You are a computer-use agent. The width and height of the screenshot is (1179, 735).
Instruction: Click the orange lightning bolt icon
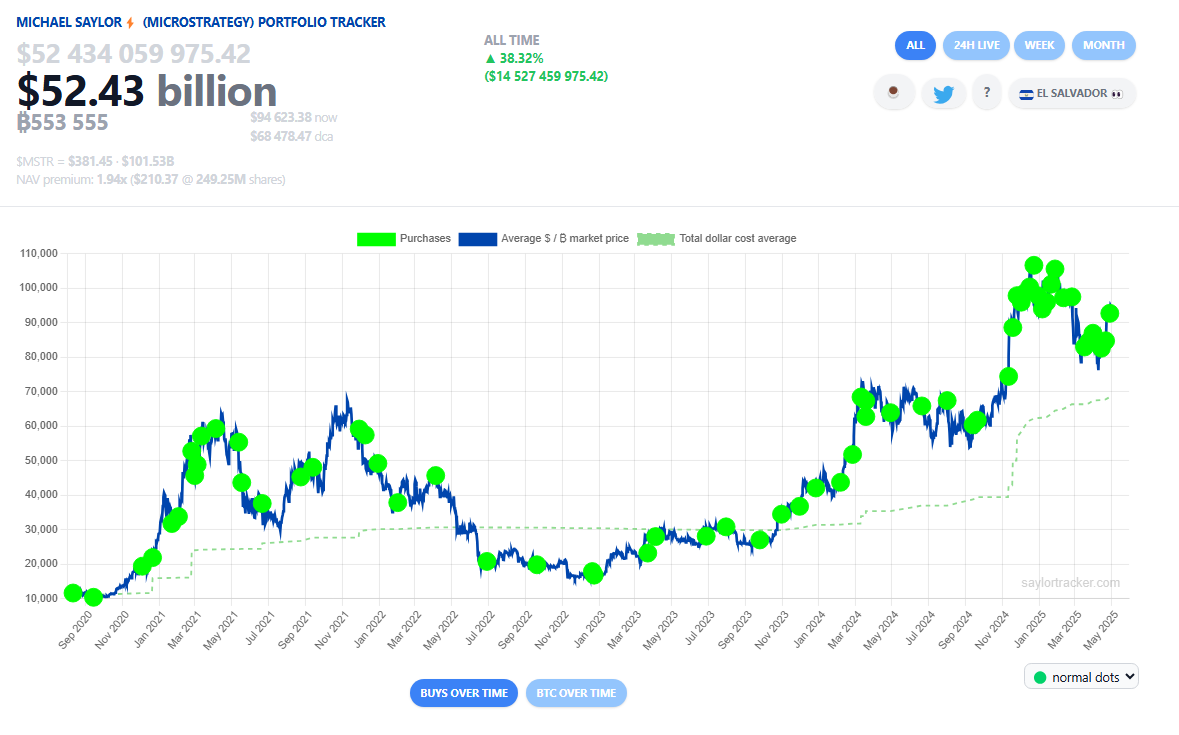click(x=130, y=23)
